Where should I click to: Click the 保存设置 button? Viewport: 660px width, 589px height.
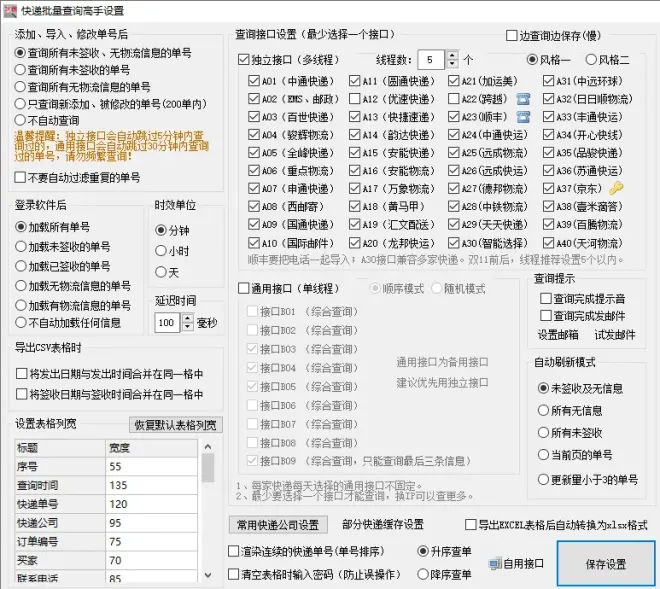(x=606, y=563)
